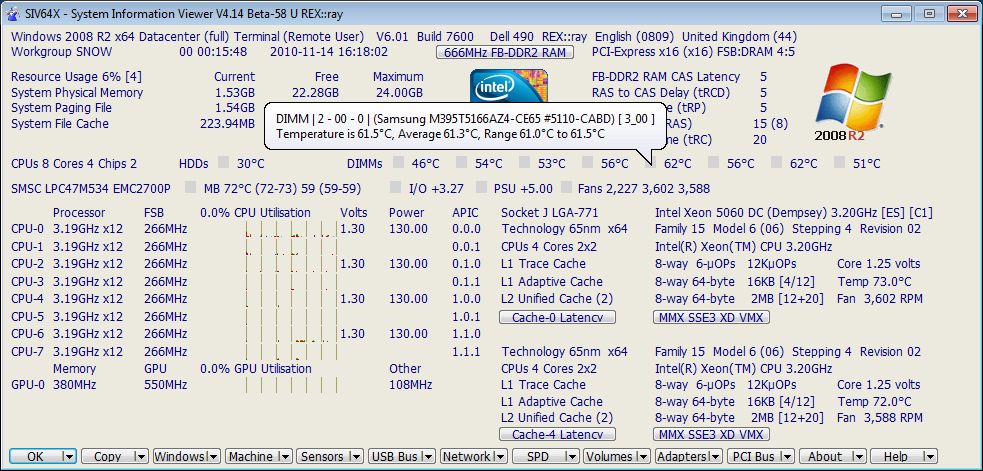
Task: Open the Adapters dropdown arrow
Action: pyautogui.click(x=716, y=457)
